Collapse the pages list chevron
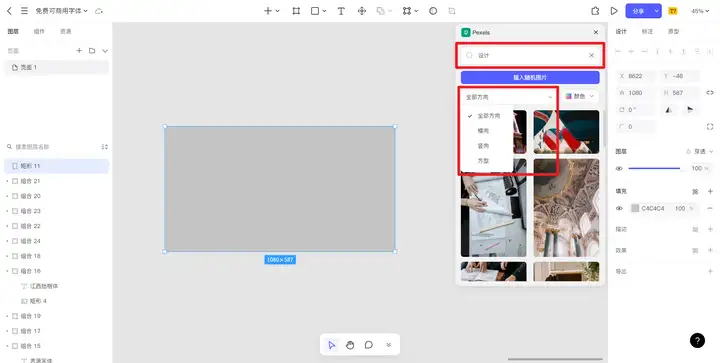The width and height of the screenshot is (720, 363). pyautogui.click(x=105, y=50)
